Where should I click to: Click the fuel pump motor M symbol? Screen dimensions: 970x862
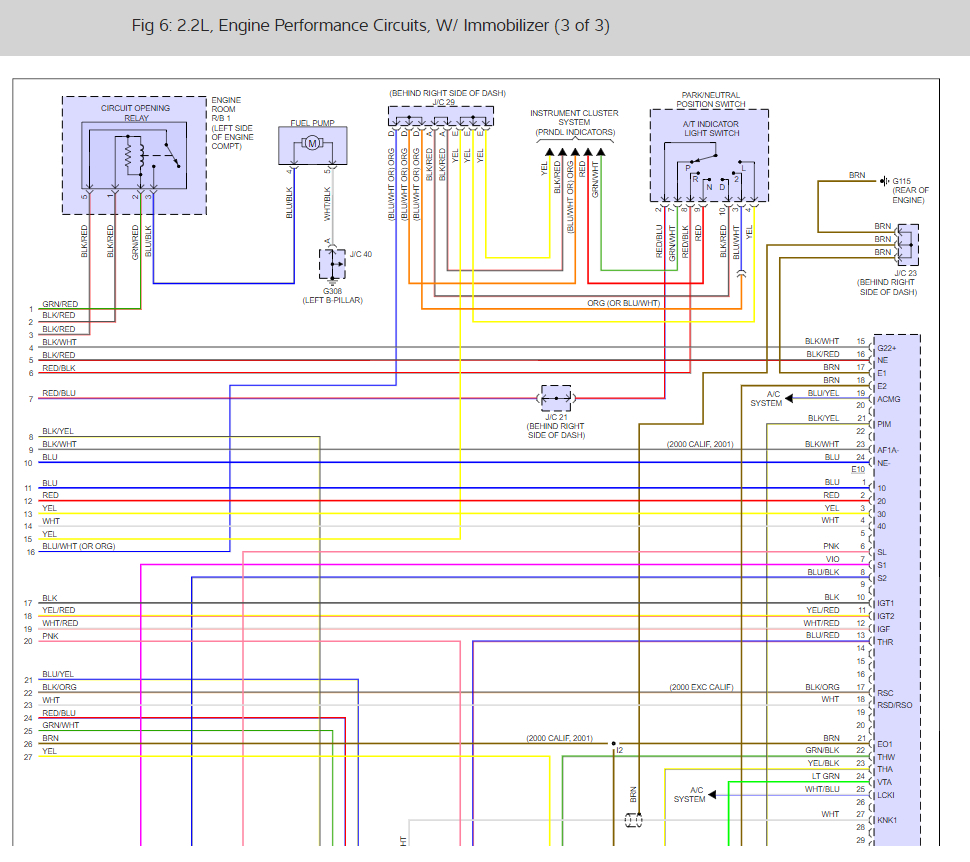312,144
